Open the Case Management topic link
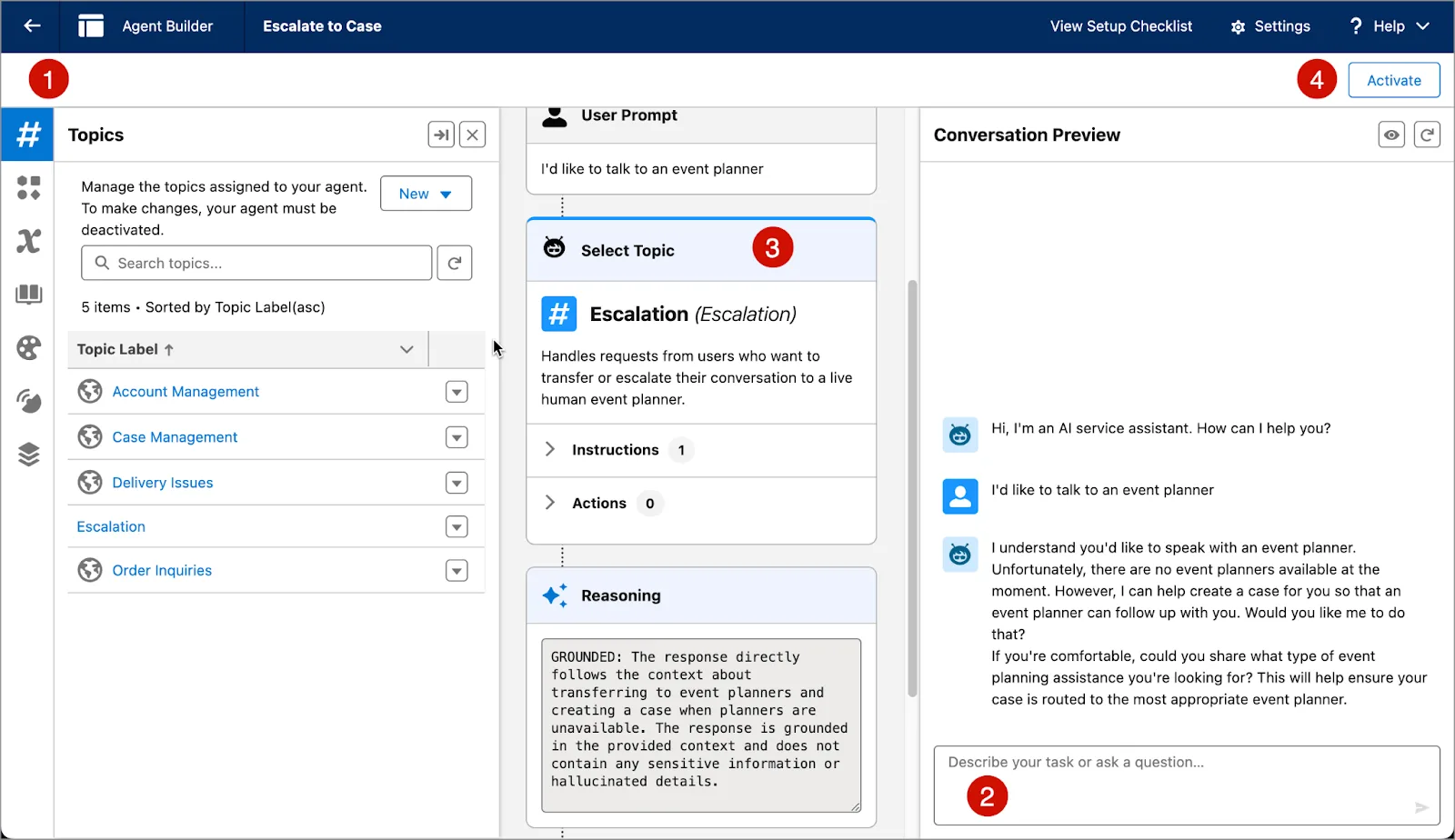1455x840 pixels. pyautogui.click(x=175, y=436)
